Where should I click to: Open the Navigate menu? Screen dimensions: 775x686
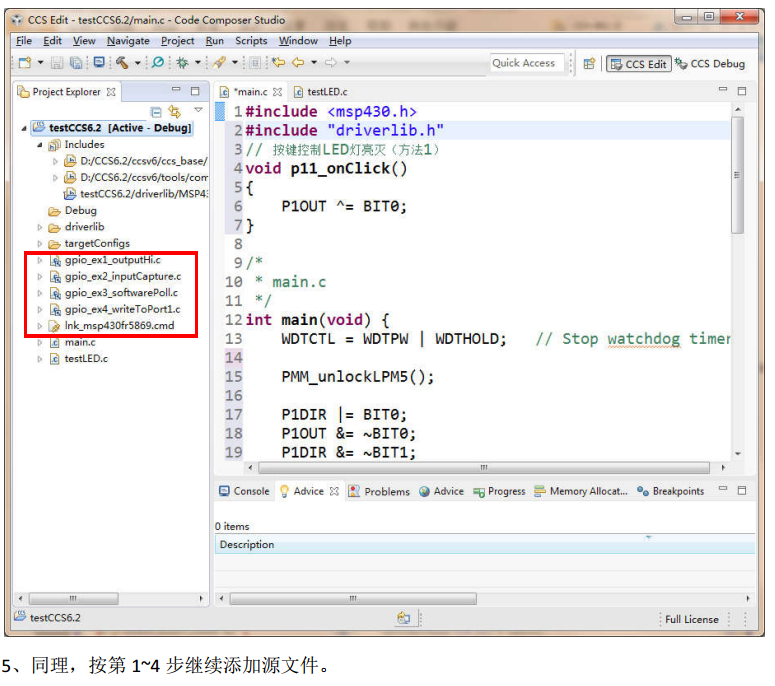point(128,41)
